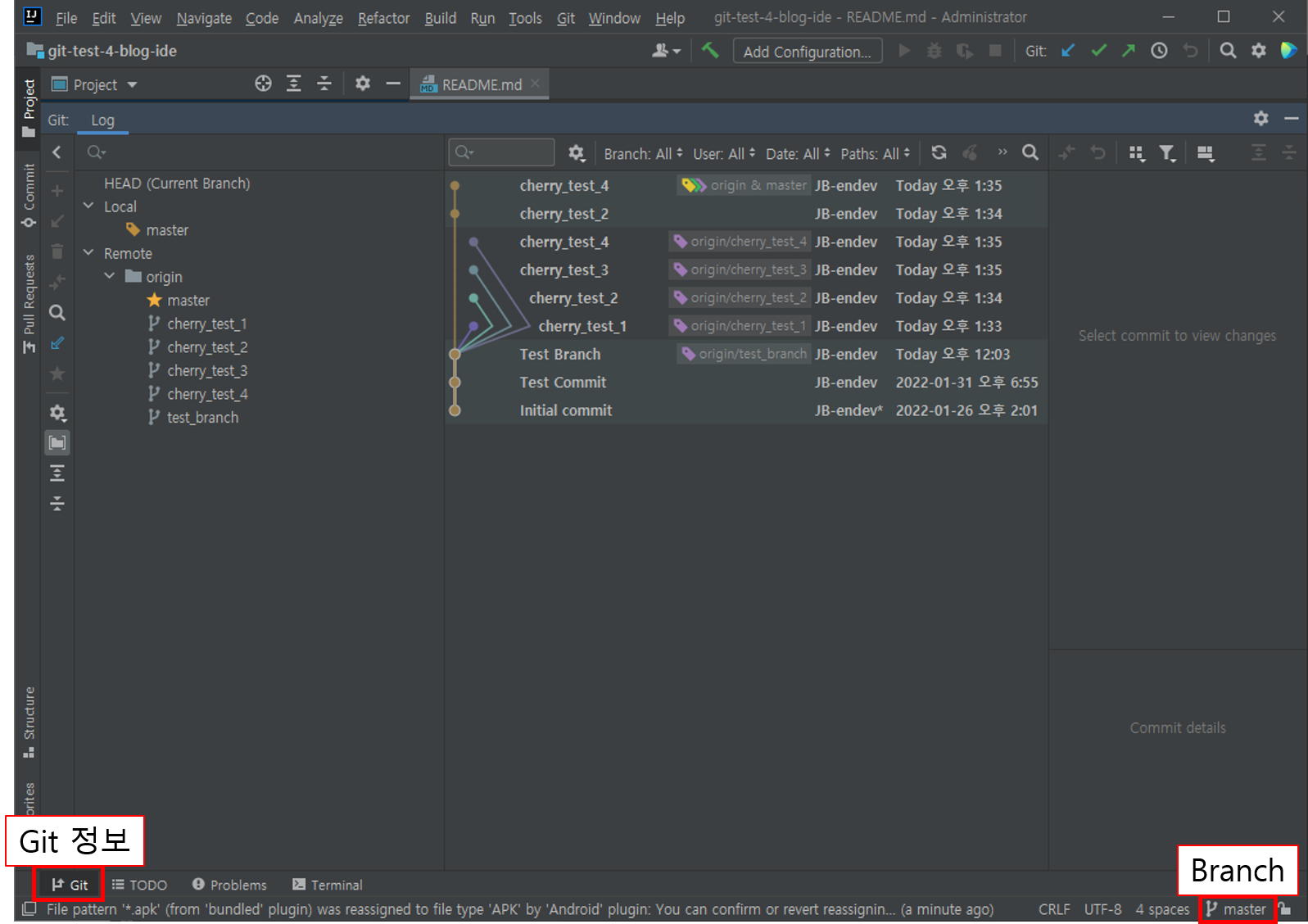
Task: Open the Commit side tool window
Action: click(x=29, y=196)
